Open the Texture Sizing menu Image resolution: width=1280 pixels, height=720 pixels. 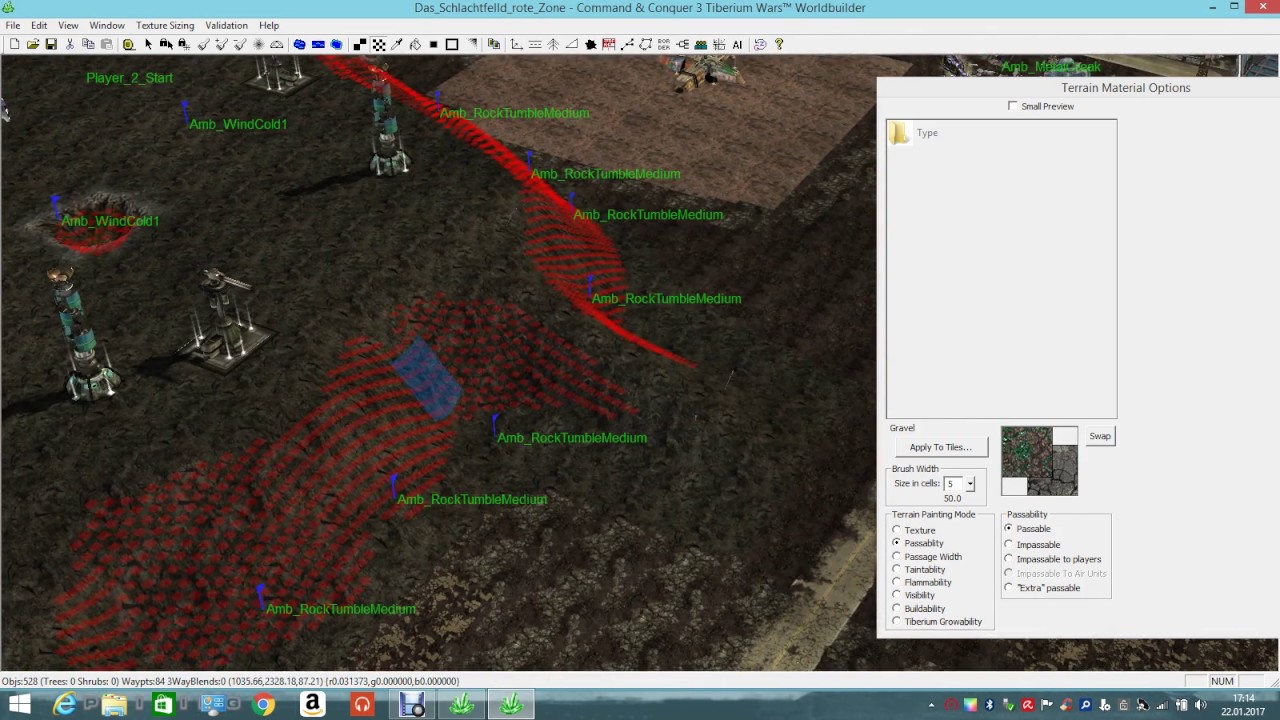point(165,25)
